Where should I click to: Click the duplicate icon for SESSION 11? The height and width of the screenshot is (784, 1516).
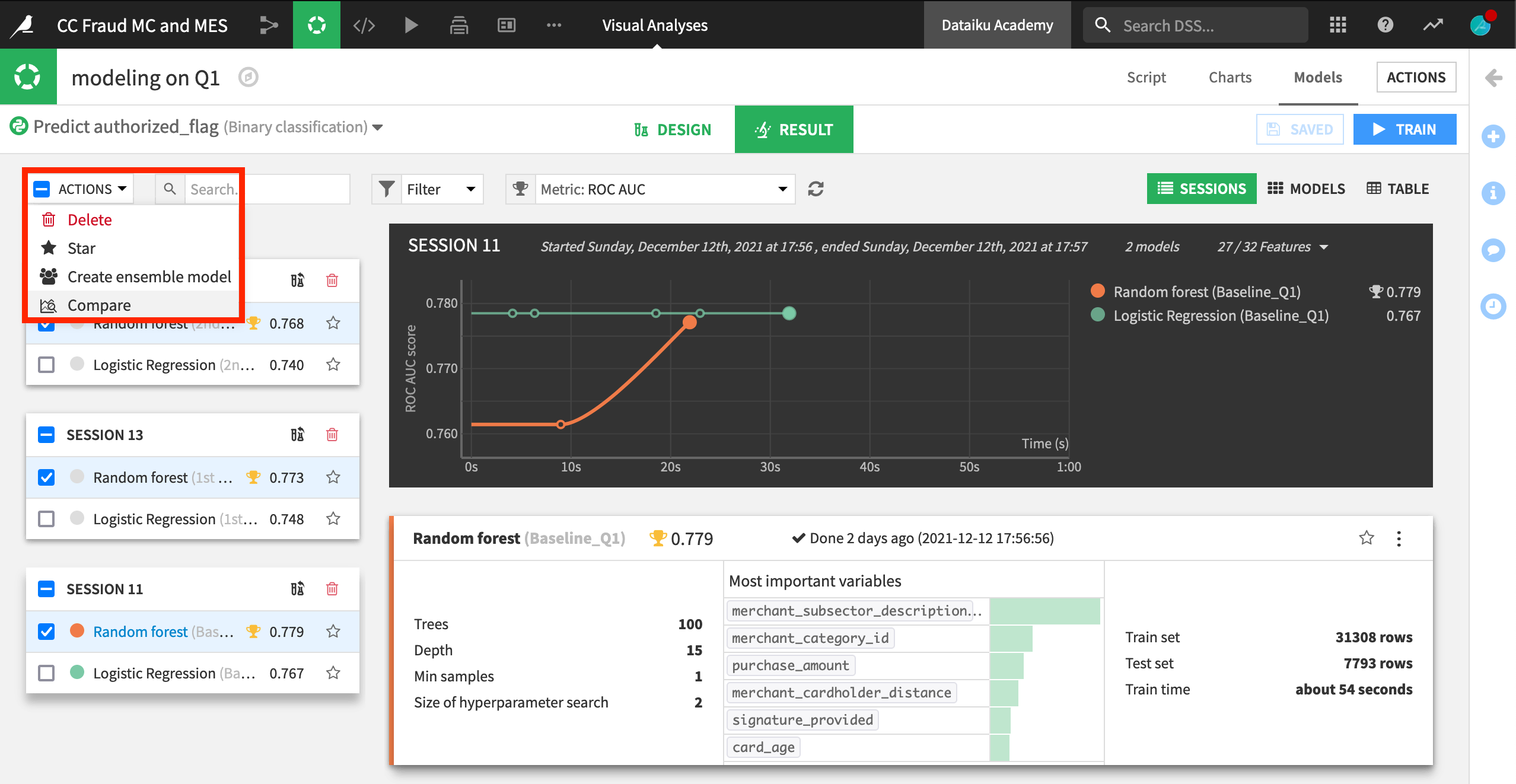click(x=298, y=589)
